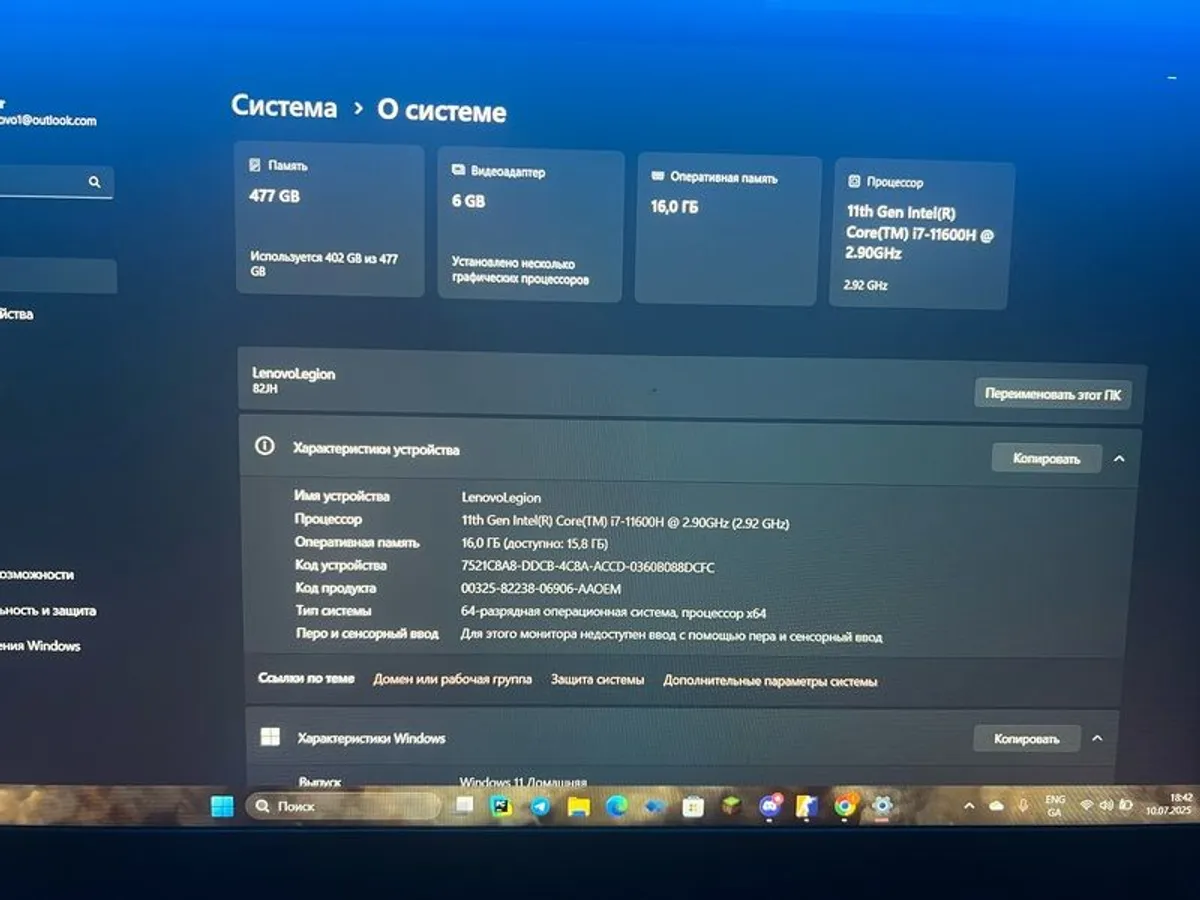
Task: Open Защита системы link
Action: coord(598,680)
